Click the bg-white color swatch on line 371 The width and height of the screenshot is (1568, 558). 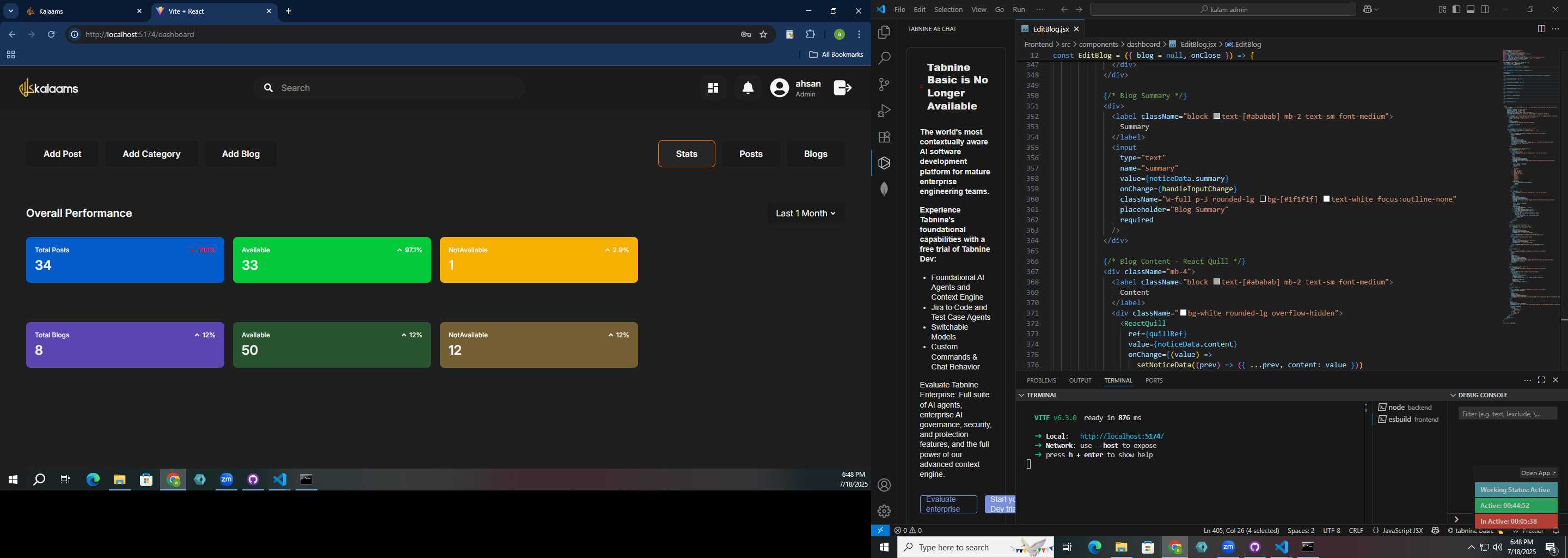click(1183, 313)
